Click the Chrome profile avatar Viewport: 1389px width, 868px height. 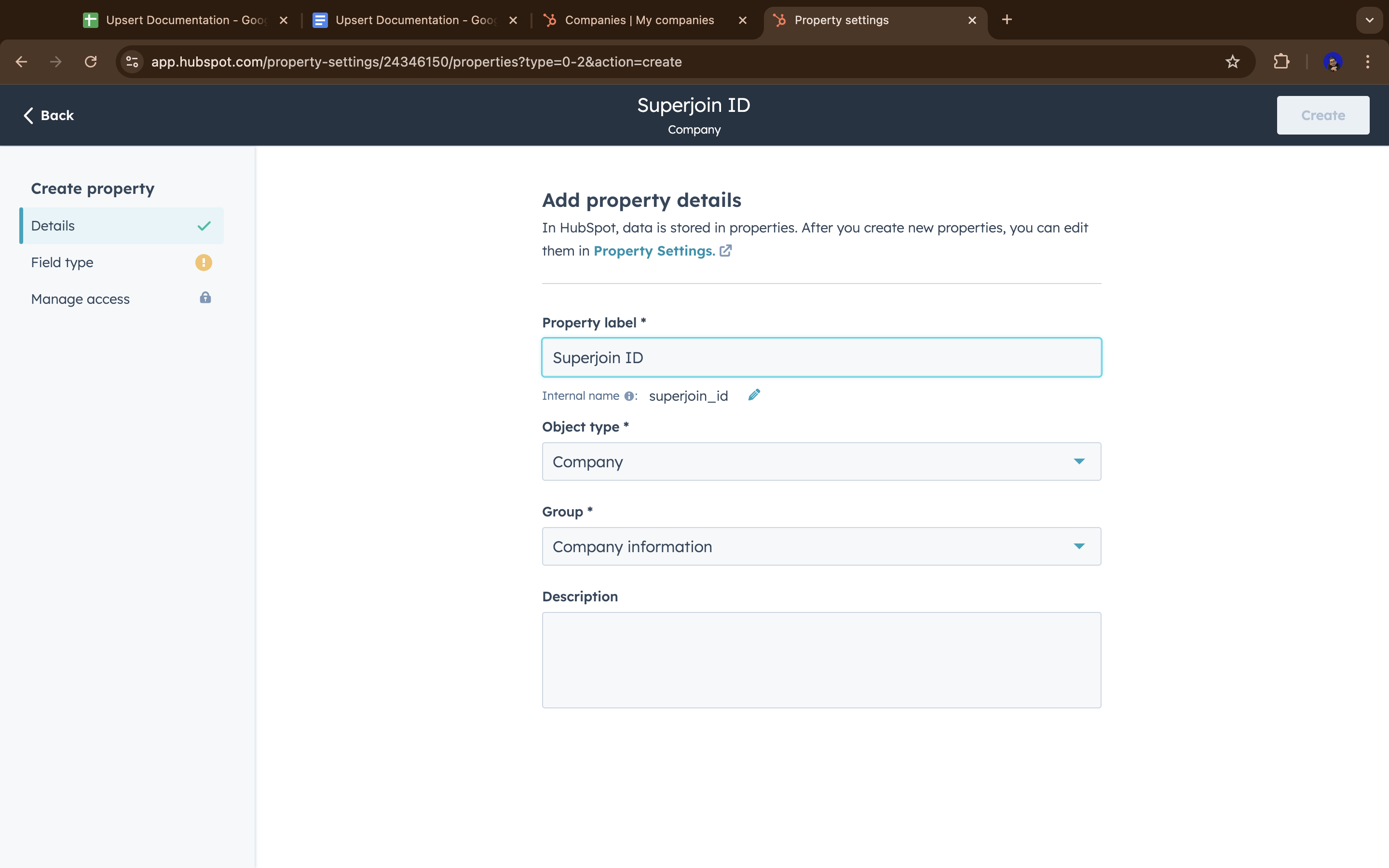click(x=1332, y=62)
